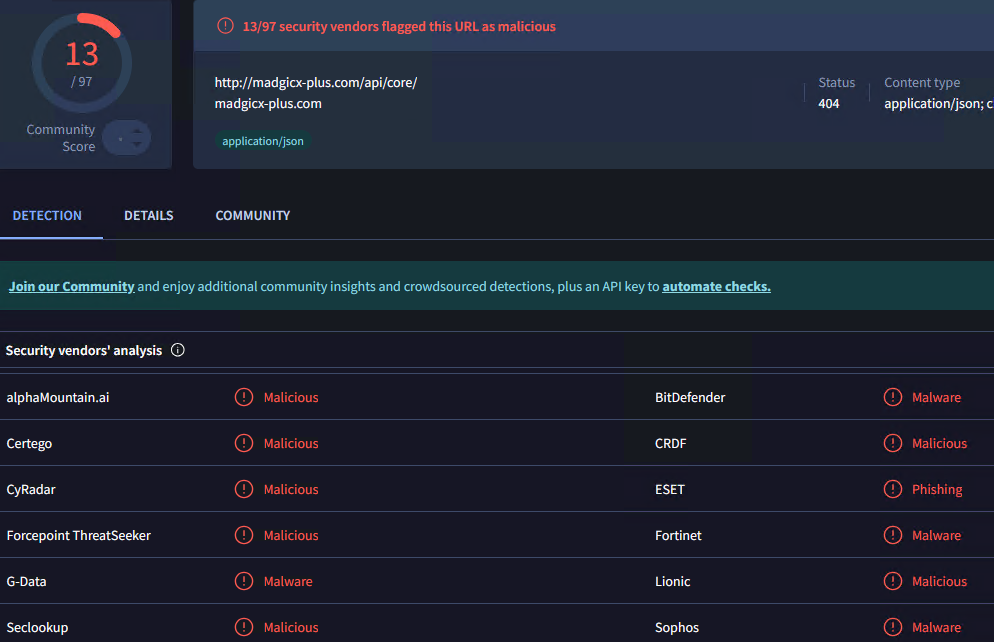Click the Certego malicious warning icon
The width and height of the screenshot is (994, 642).
click(x=244, y=443)
